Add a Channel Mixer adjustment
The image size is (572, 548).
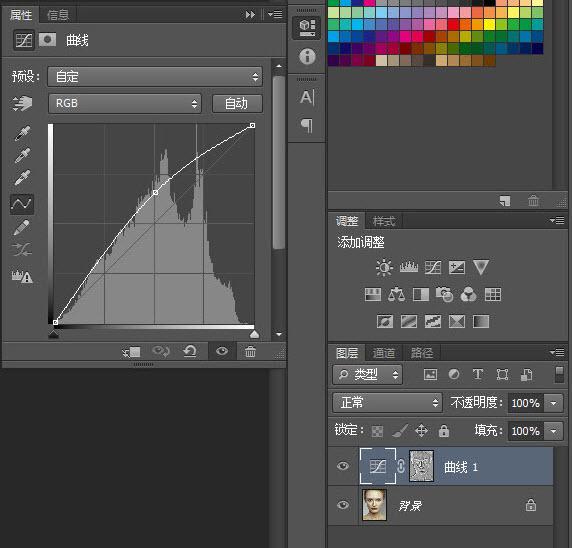[x=468, y=294]
